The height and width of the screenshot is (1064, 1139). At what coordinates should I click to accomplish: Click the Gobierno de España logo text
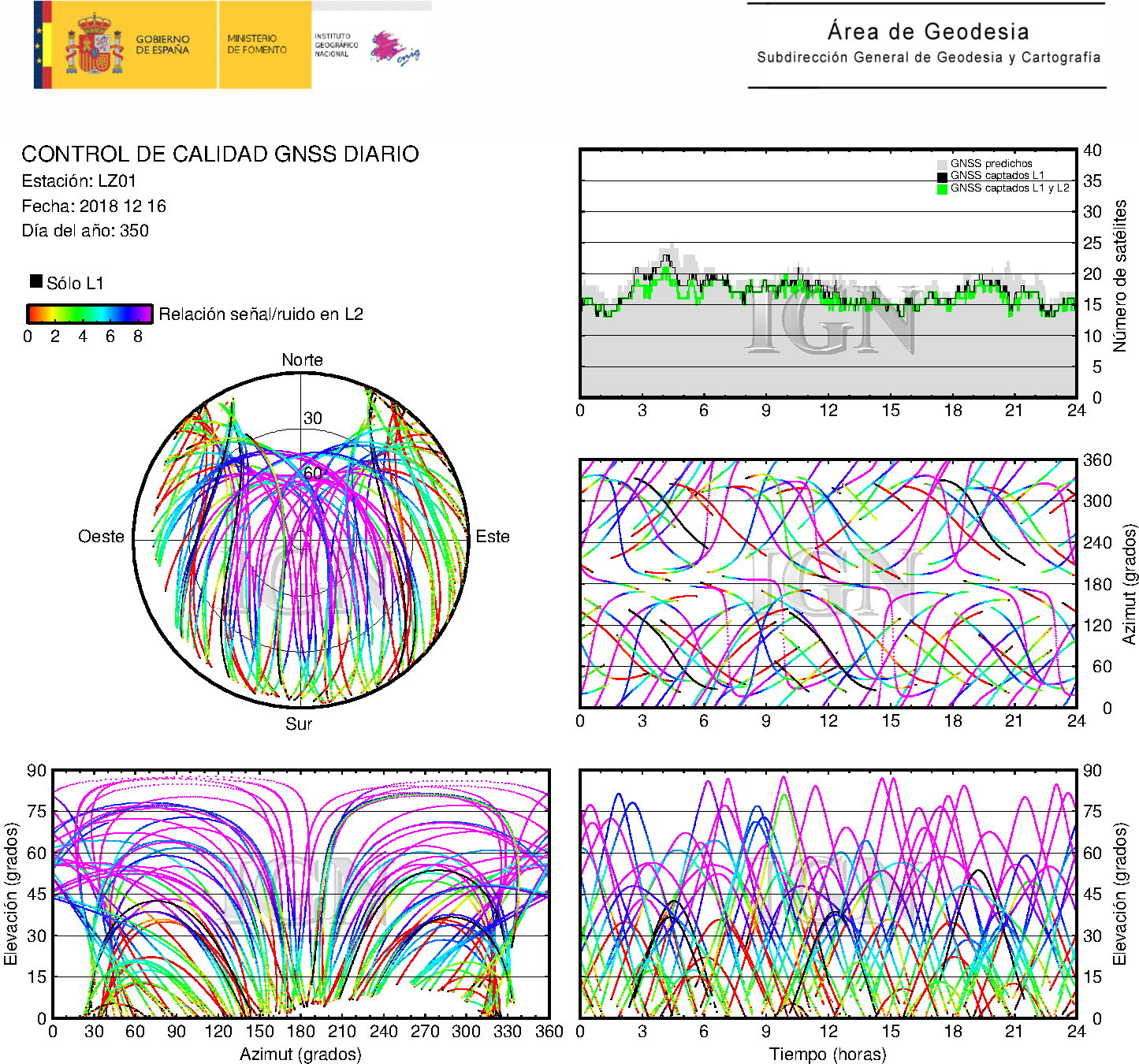(x=162, y=45)
